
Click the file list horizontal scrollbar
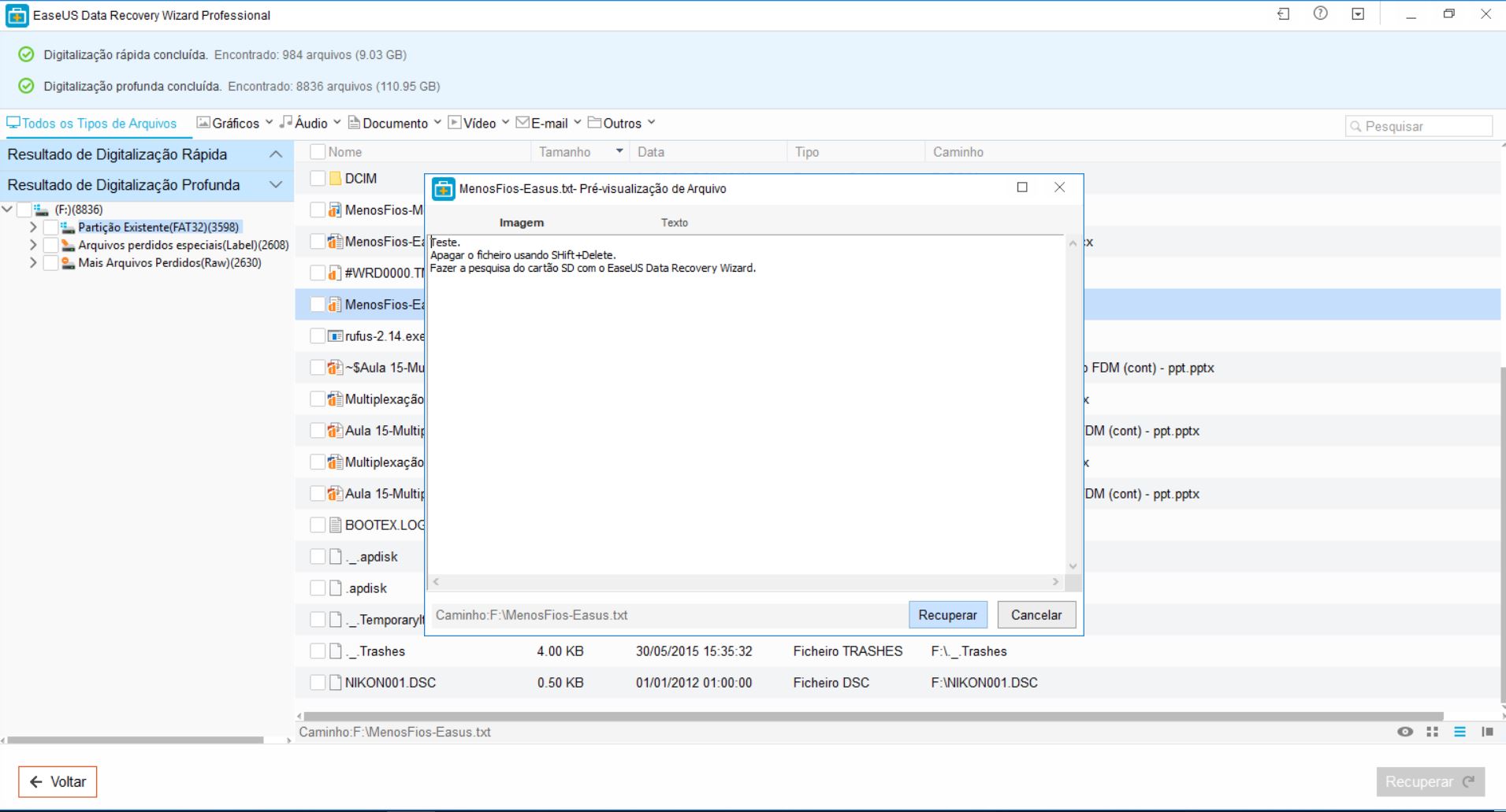[873, 717]
